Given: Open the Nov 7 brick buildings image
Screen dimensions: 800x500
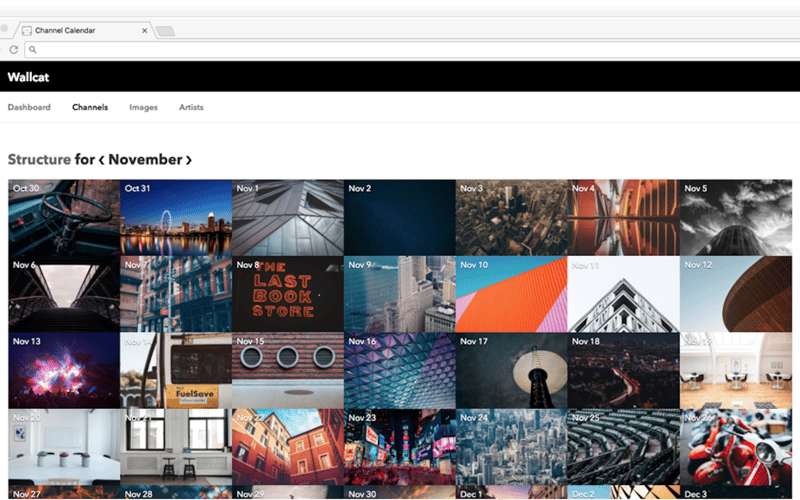Looking at the screenshot, I should point(176,294).
